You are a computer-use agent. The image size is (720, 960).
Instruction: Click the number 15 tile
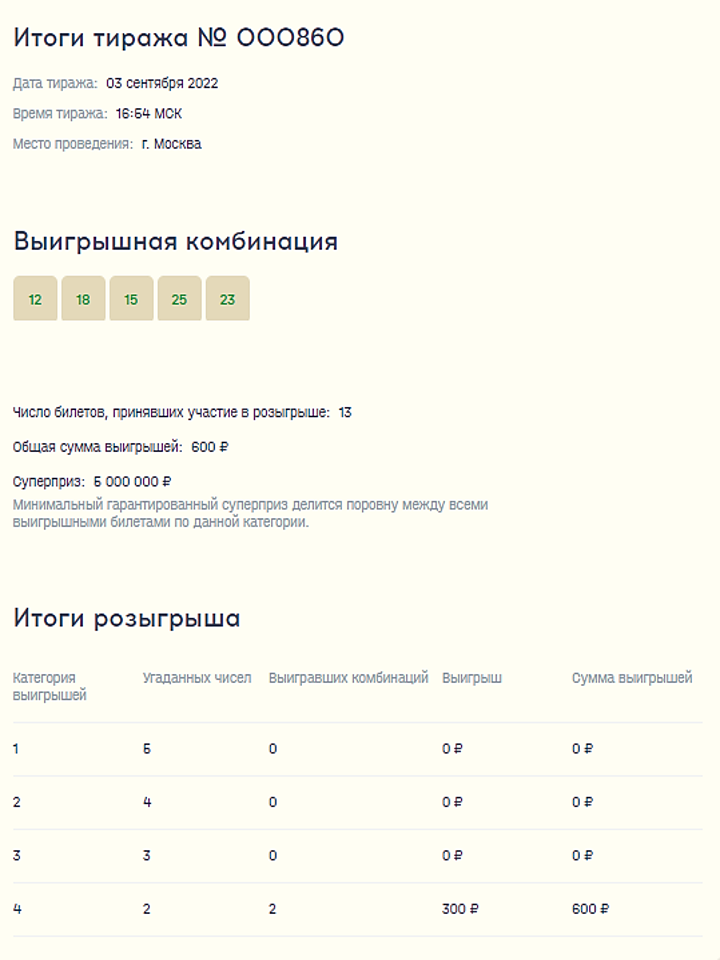[x=131, y=299]
